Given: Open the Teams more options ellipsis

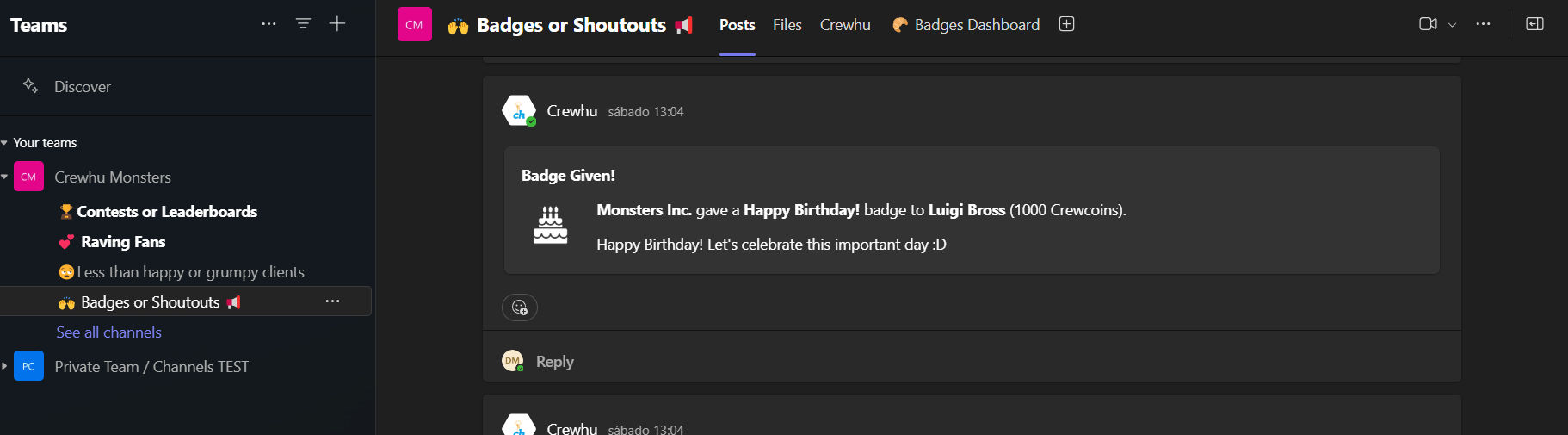Looking at the screenshot, I should tap(269, 24).
